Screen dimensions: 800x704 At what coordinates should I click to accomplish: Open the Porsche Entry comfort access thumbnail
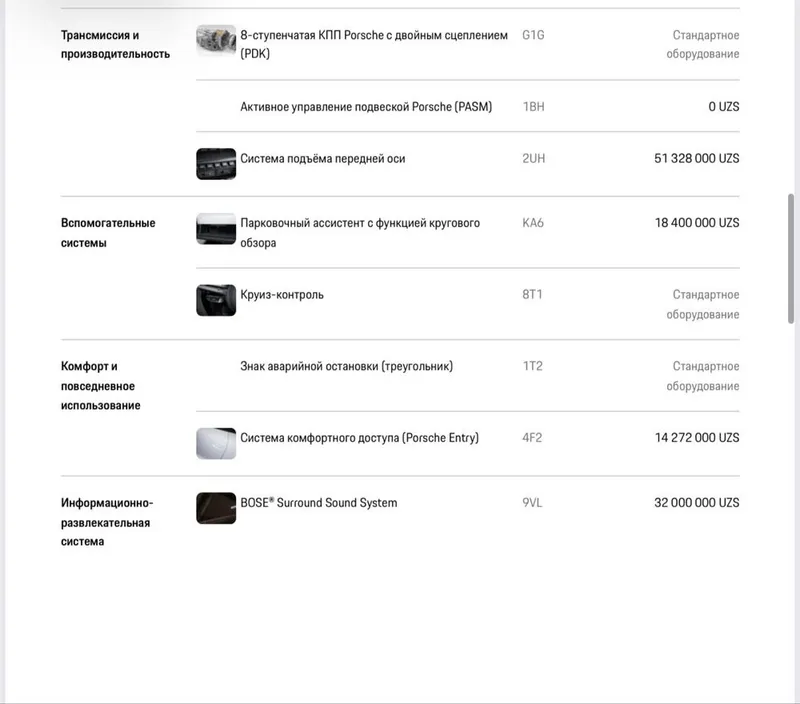(216, 443)
